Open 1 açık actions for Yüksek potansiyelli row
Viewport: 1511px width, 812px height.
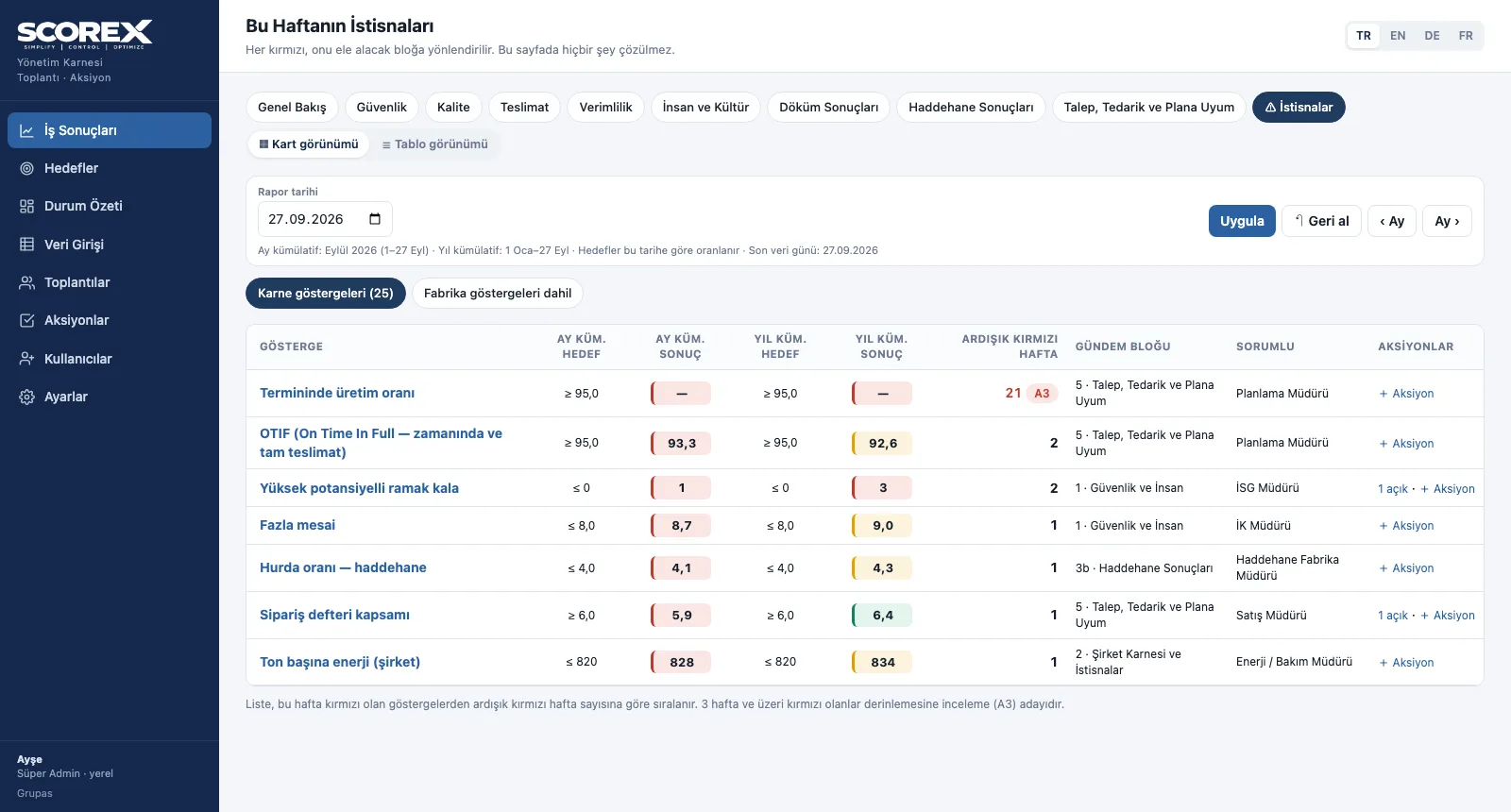click(1393, 489)
